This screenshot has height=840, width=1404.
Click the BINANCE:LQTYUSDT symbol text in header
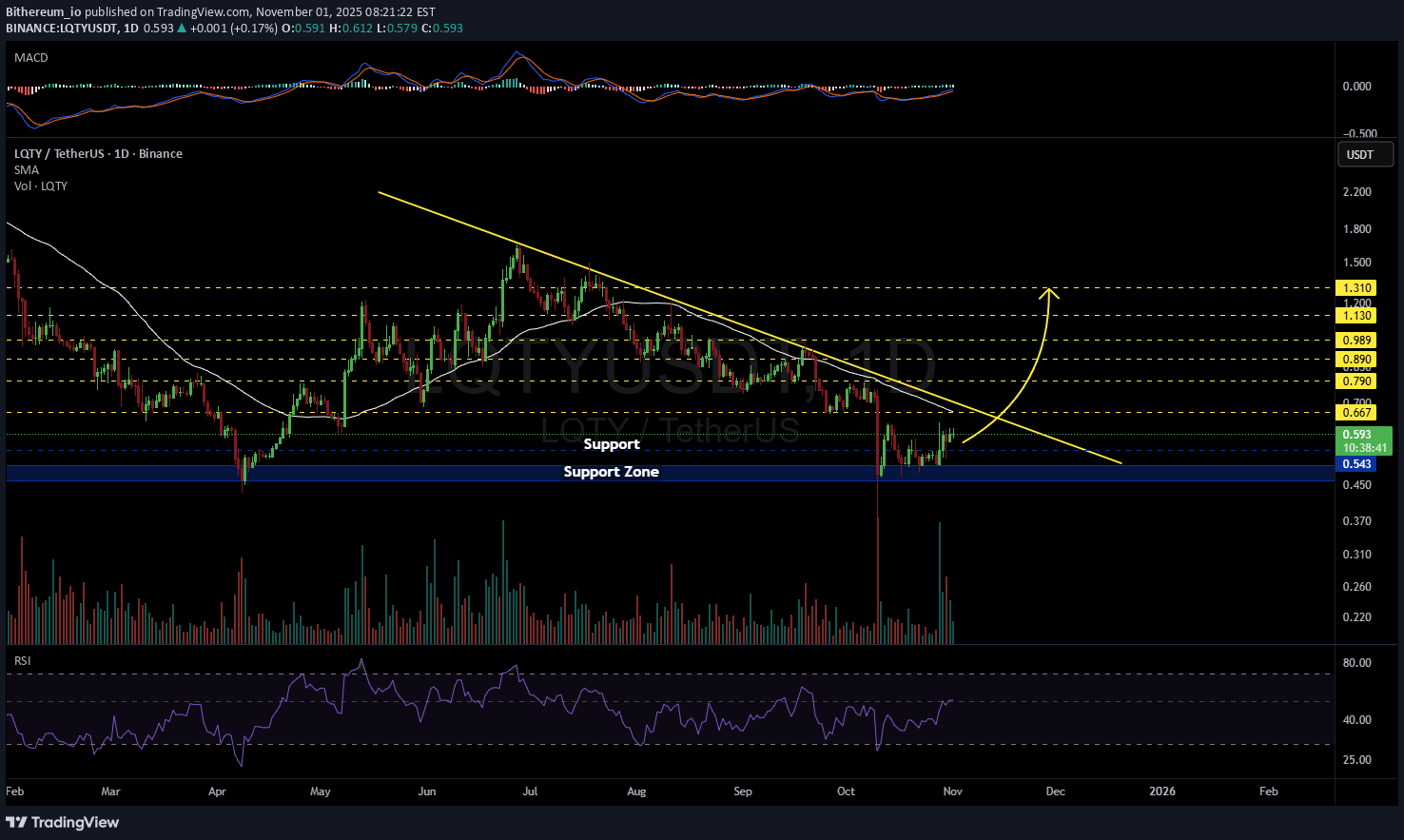coord(62,29)
